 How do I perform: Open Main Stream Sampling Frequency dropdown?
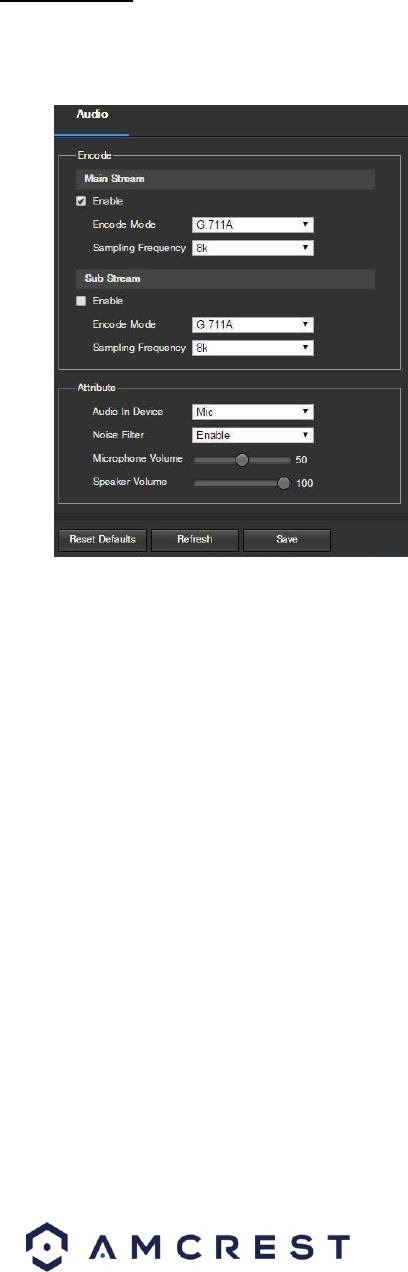pyautogui.click(x=253, y=248)
